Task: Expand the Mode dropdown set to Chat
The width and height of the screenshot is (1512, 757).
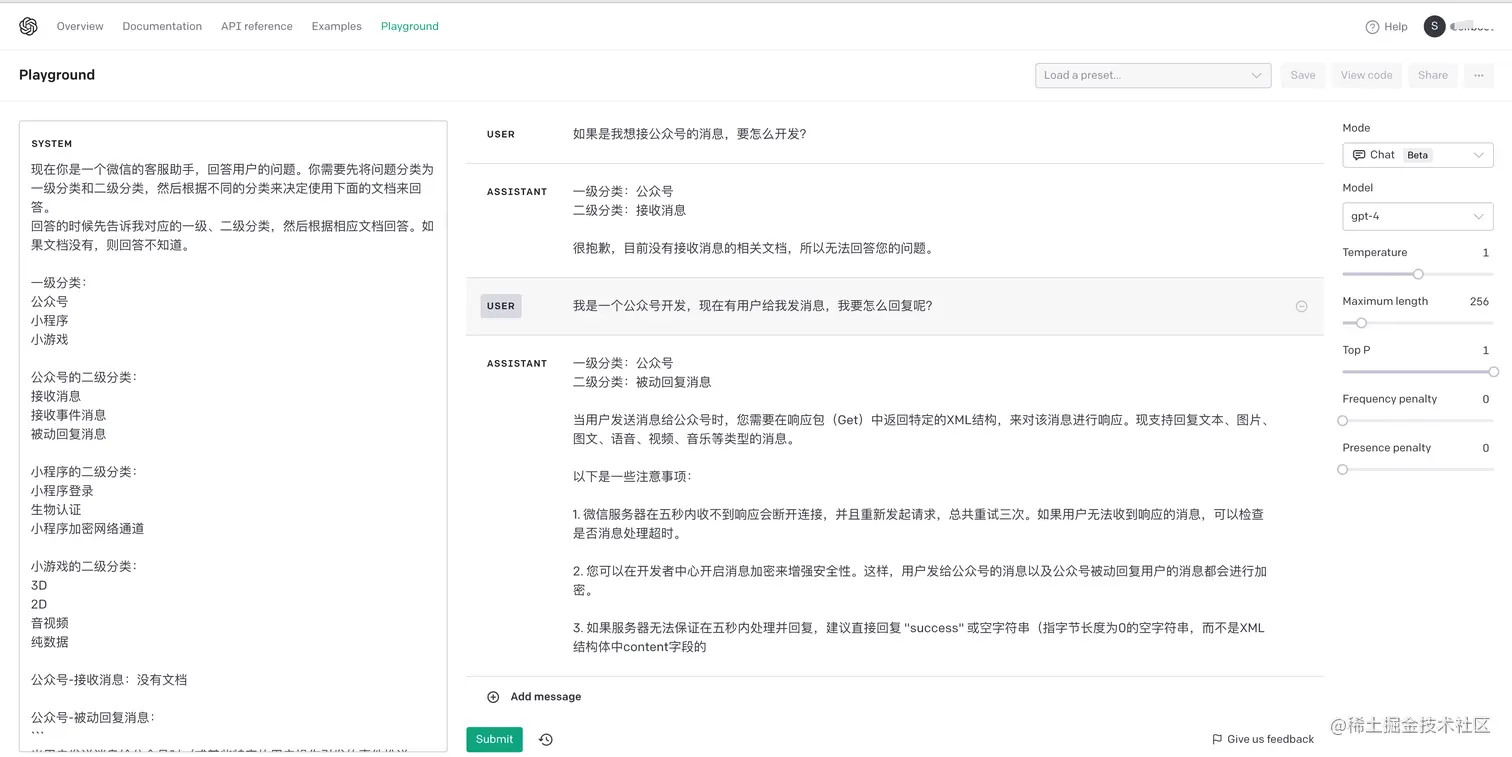Action: pyautogui.click(x=1417, y=154)
